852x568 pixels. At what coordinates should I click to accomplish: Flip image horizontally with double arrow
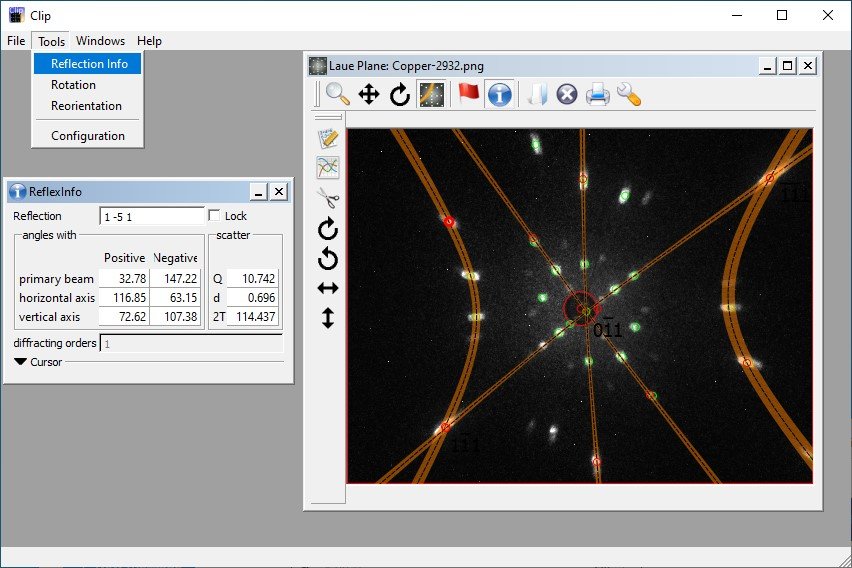click(328, 288)
